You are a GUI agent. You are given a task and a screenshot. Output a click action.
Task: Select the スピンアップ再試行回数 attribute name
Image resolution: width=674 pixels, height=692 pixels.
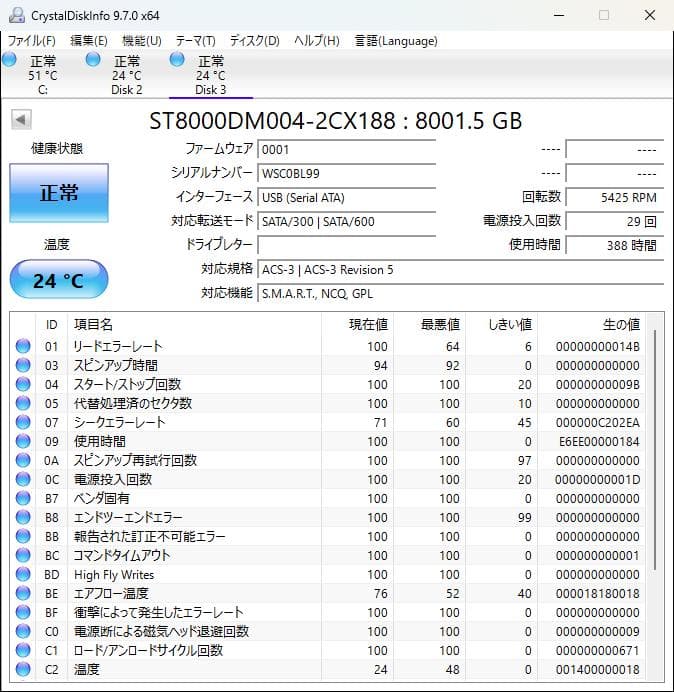coord(135,460)
